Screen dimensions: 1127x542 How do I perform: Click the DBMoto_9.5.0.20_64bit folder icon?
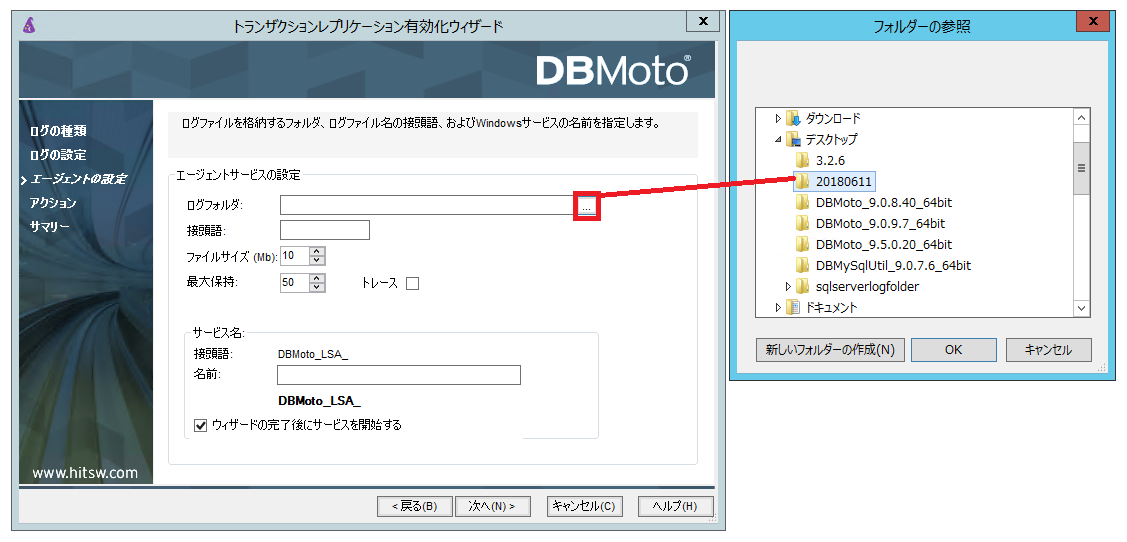pyautogui.click(x=803, y=244)
